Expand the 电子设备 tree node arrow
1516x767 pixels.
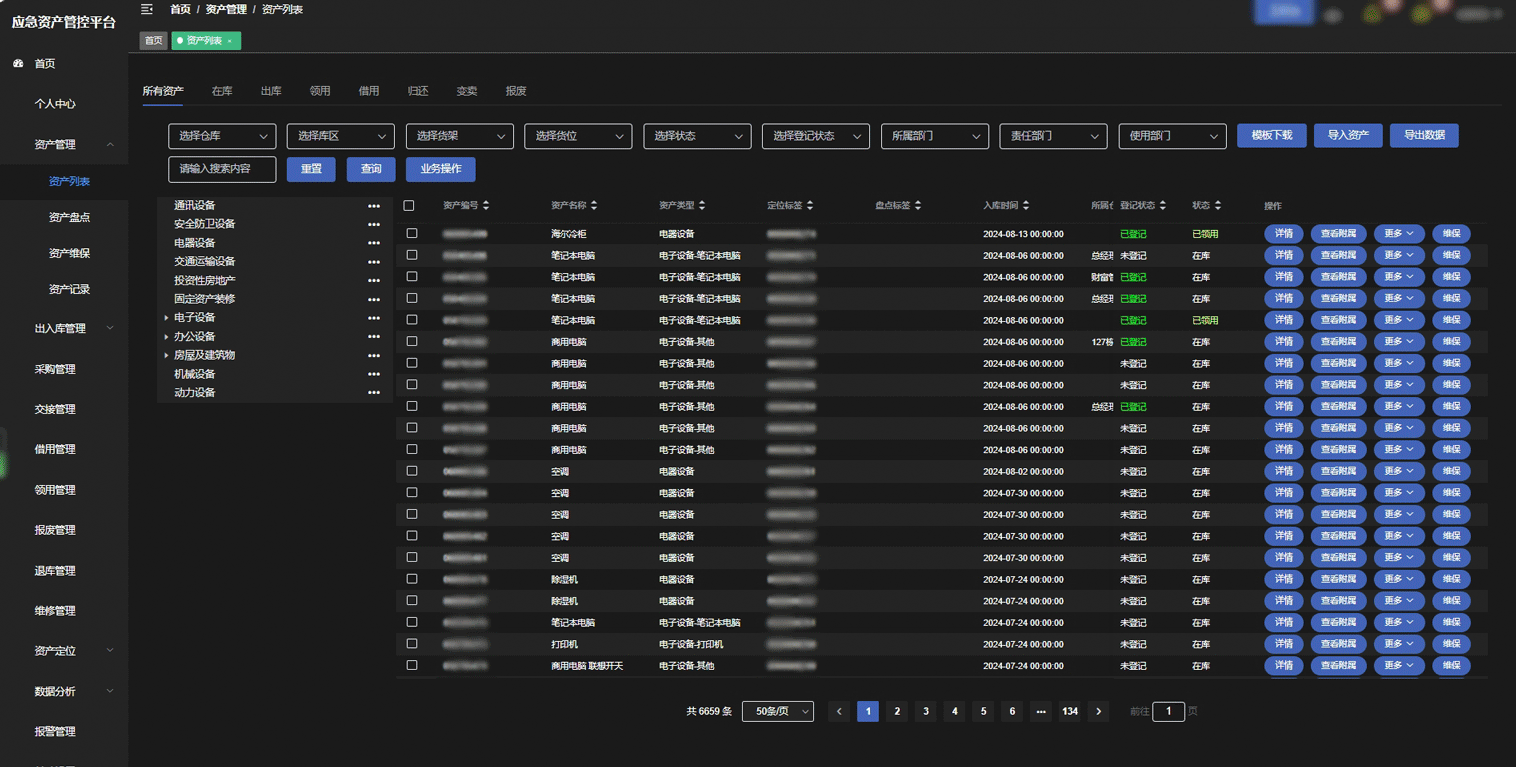pos(167,318)
